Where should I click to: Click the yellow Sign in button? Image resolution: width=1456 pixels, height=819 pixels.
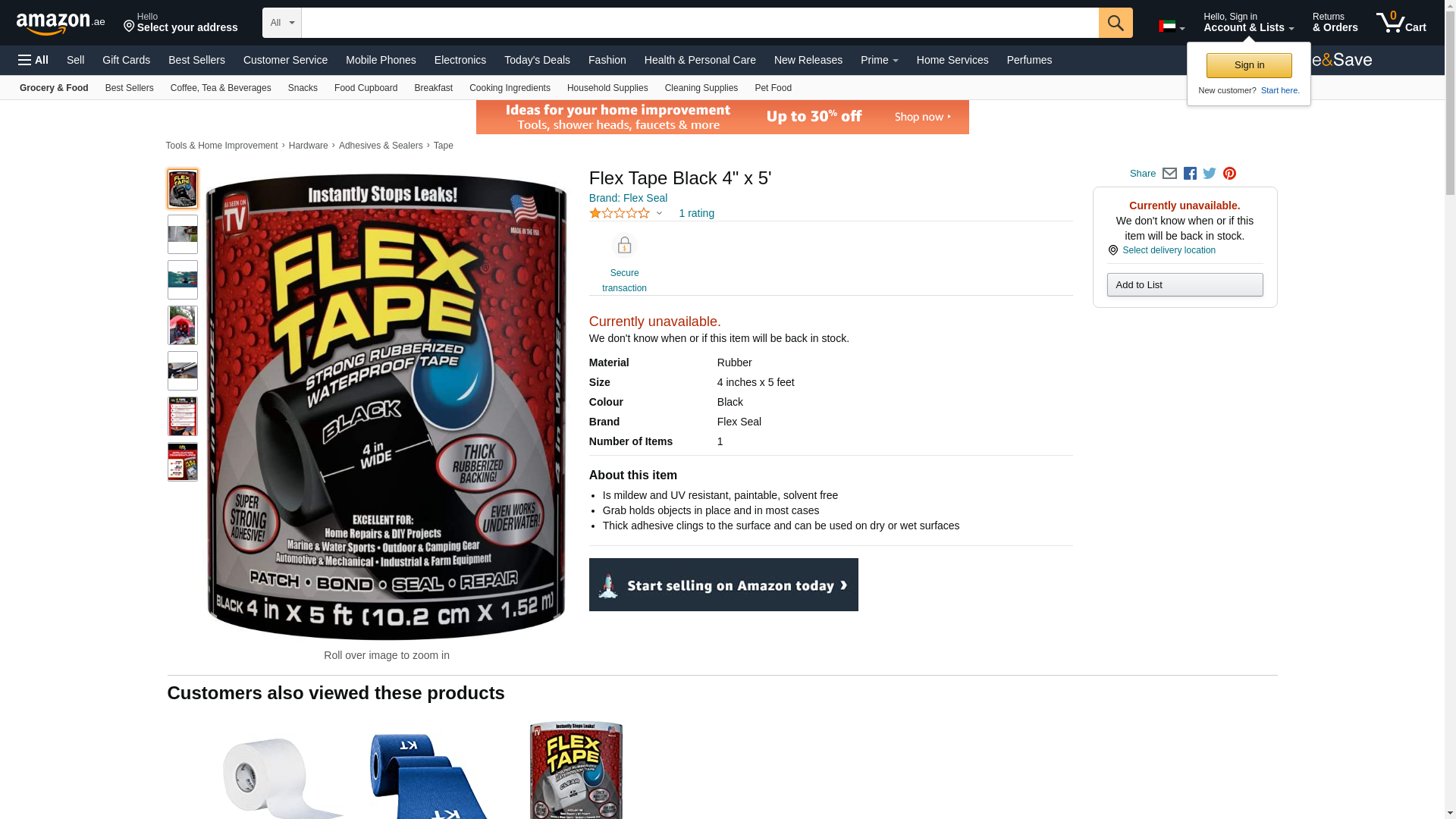click(x=1249, y=65)
